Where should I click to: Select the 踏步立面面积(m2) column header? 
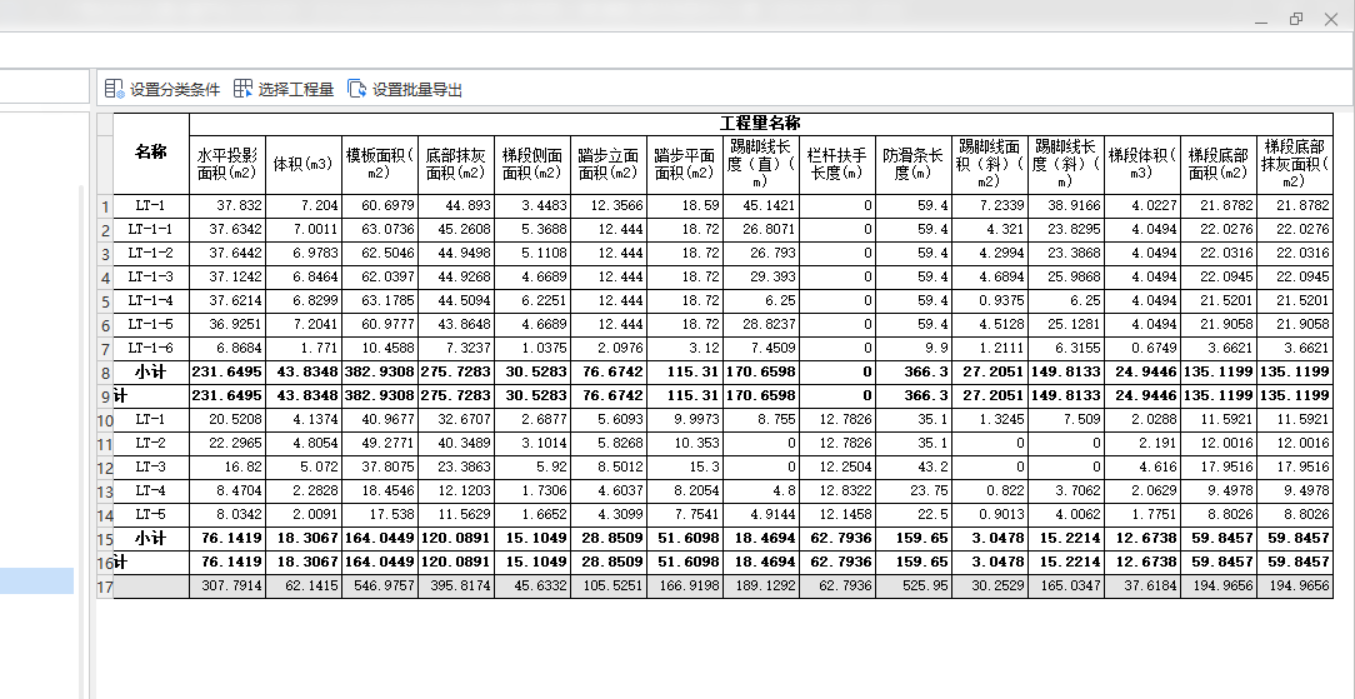tap(608, 165)
